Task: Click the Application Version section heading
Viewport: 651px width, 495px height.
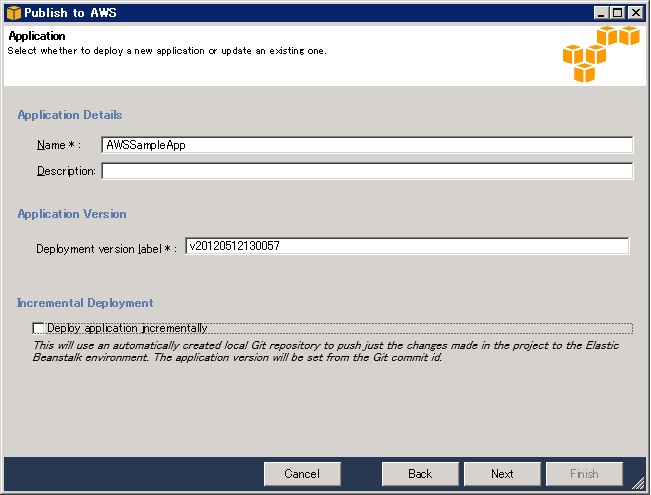Action: pos(72,214)
